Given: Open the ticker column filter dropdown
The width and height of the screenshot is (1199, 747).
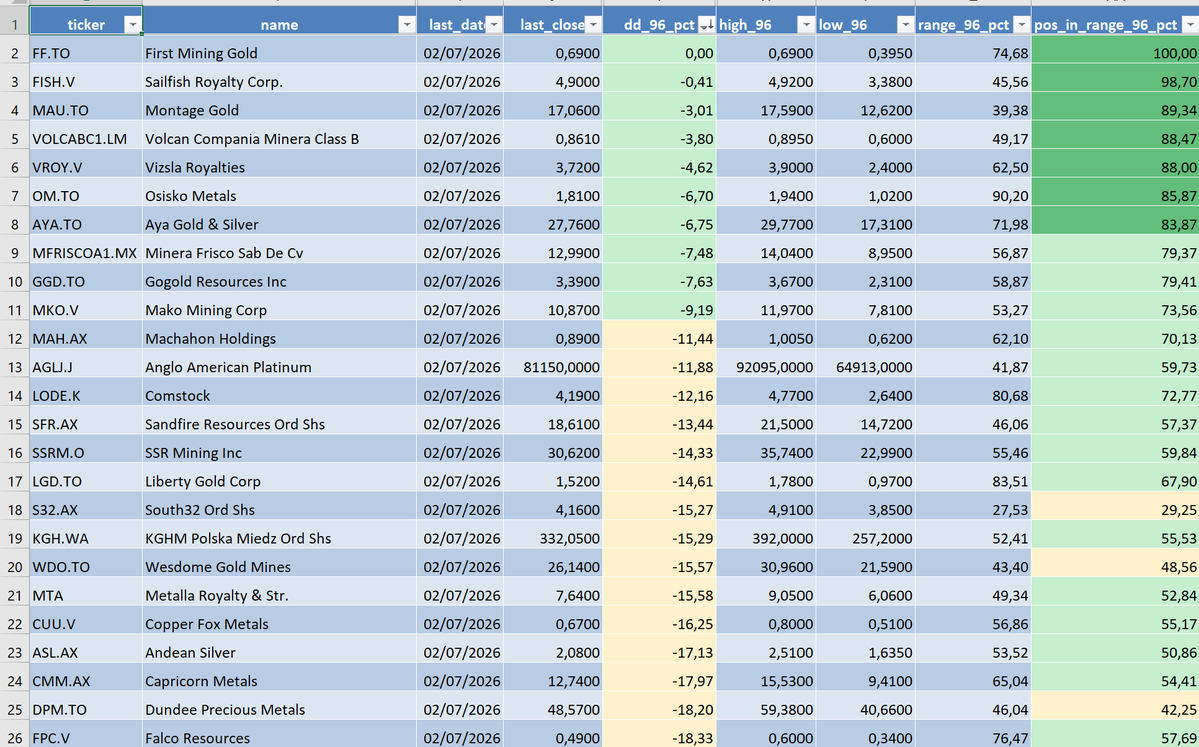Looking at the screenshot, I should (132, 24).
